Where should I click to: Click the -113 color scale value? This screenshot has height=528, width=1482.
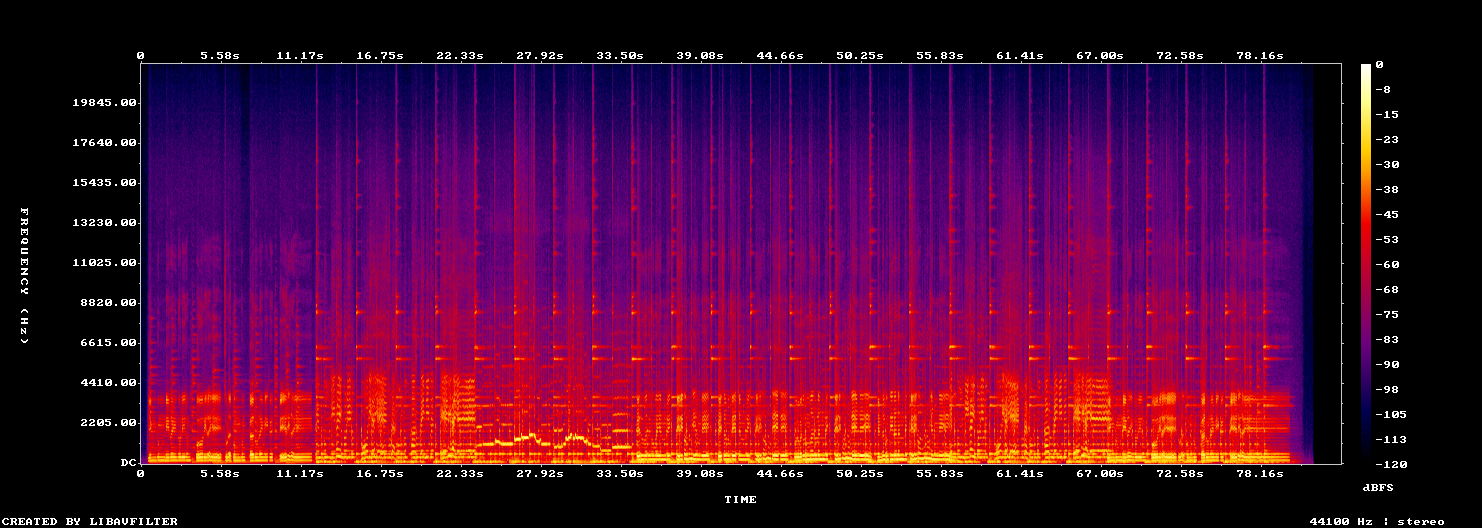click(1391, 440)
